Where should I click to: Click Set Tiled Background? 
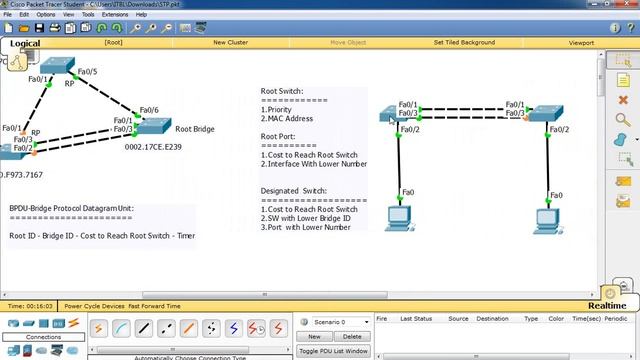(464, 42)
